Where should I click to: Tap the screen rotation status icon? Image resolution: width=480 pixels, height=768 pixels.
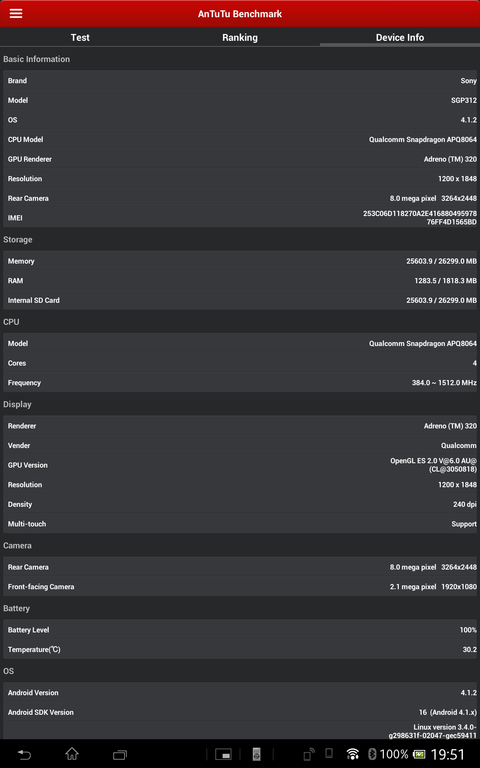309,754
